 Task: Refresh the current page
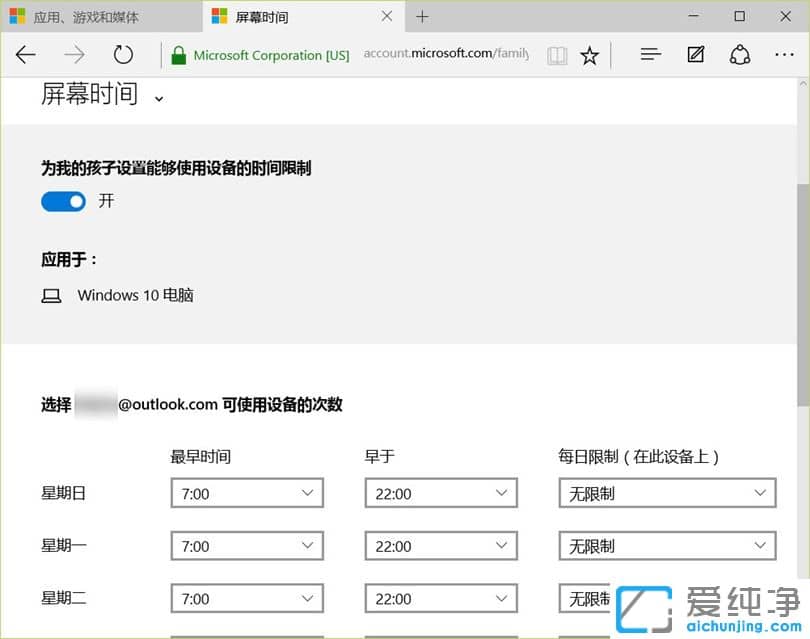click(123, 55)
